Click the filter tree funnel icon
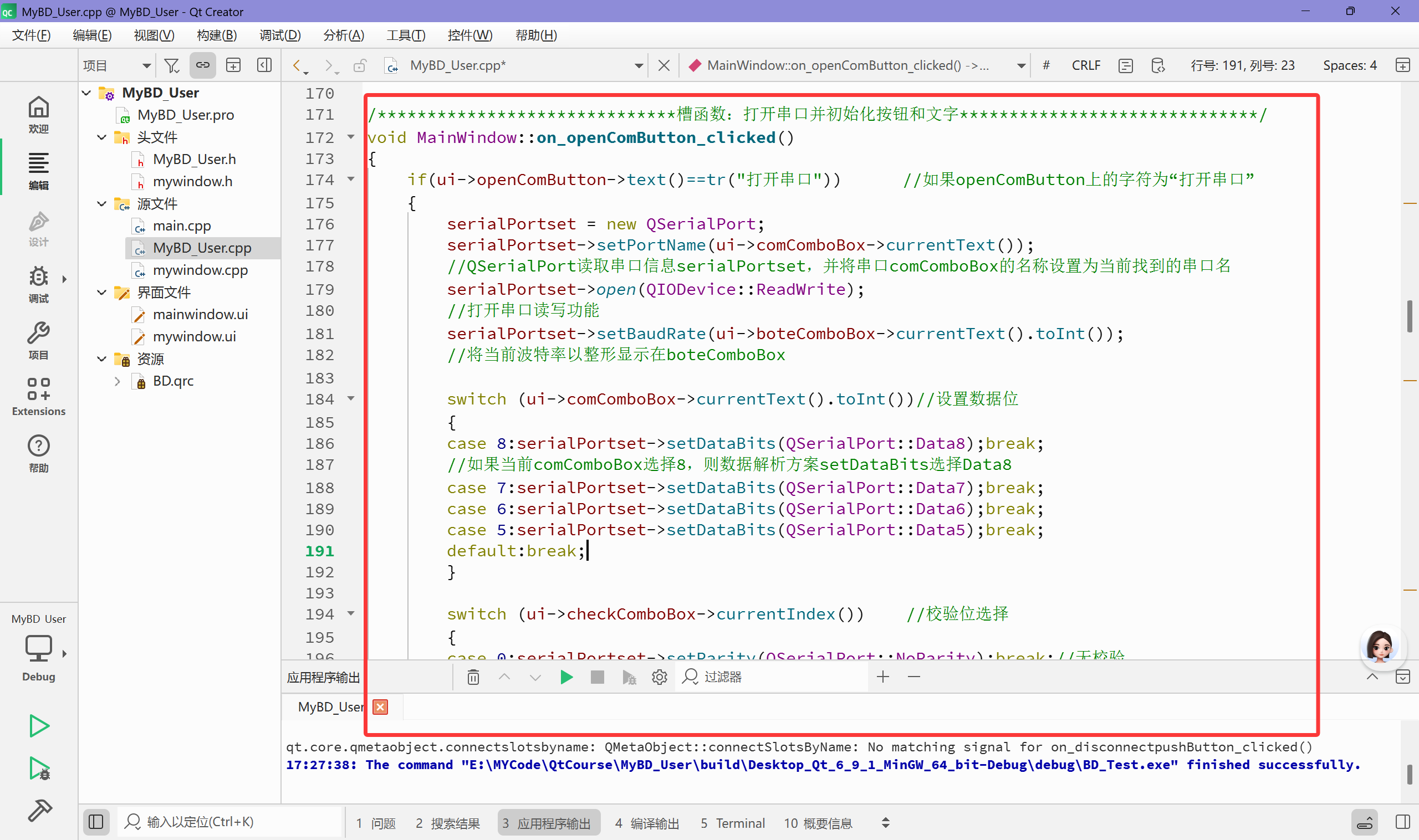The image size is (1419, 840). [171, 66]
